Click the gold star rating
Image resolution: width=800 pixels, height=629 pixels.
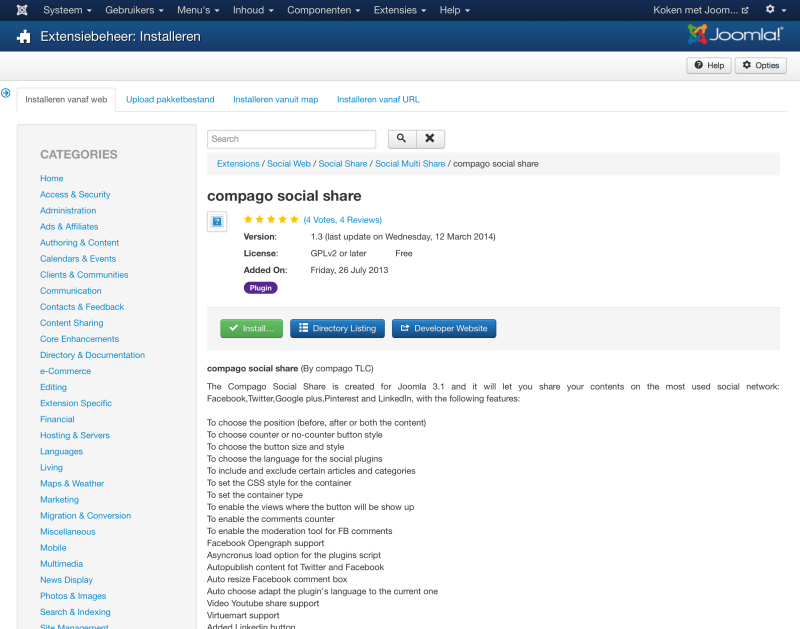click(x=271, y=219)
